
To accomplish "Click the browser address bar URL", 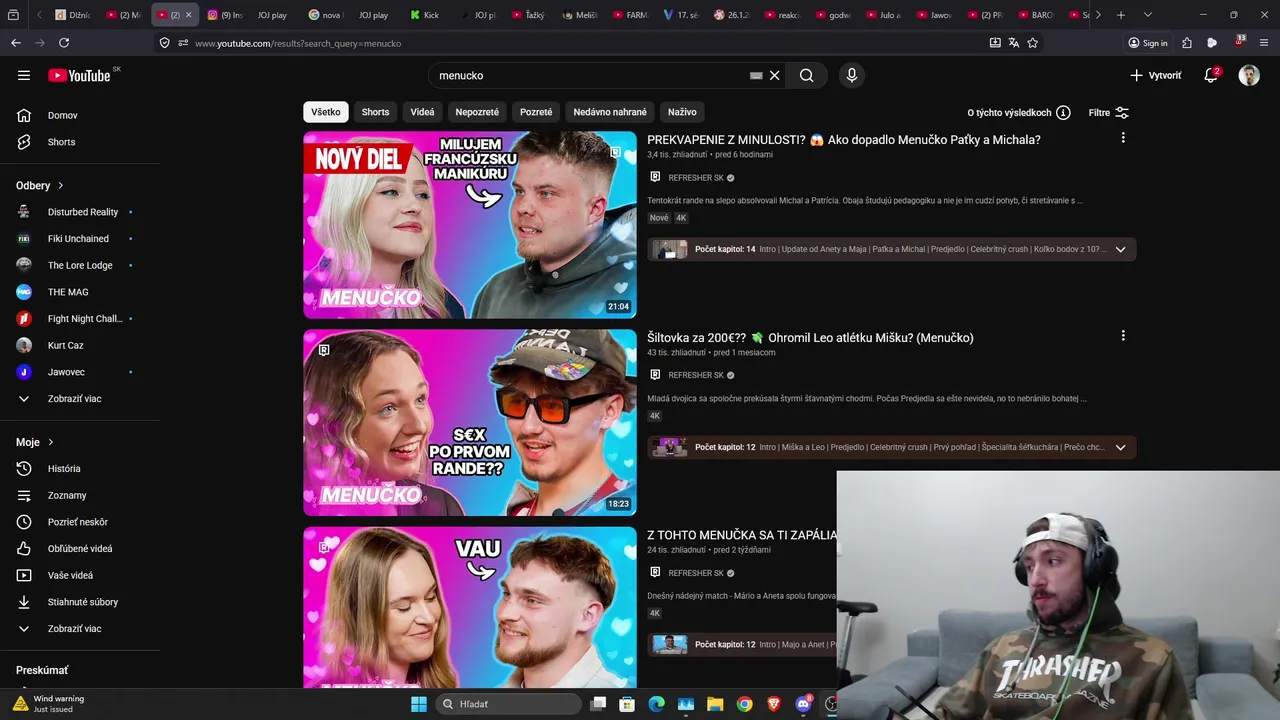I will coord(298,43).
